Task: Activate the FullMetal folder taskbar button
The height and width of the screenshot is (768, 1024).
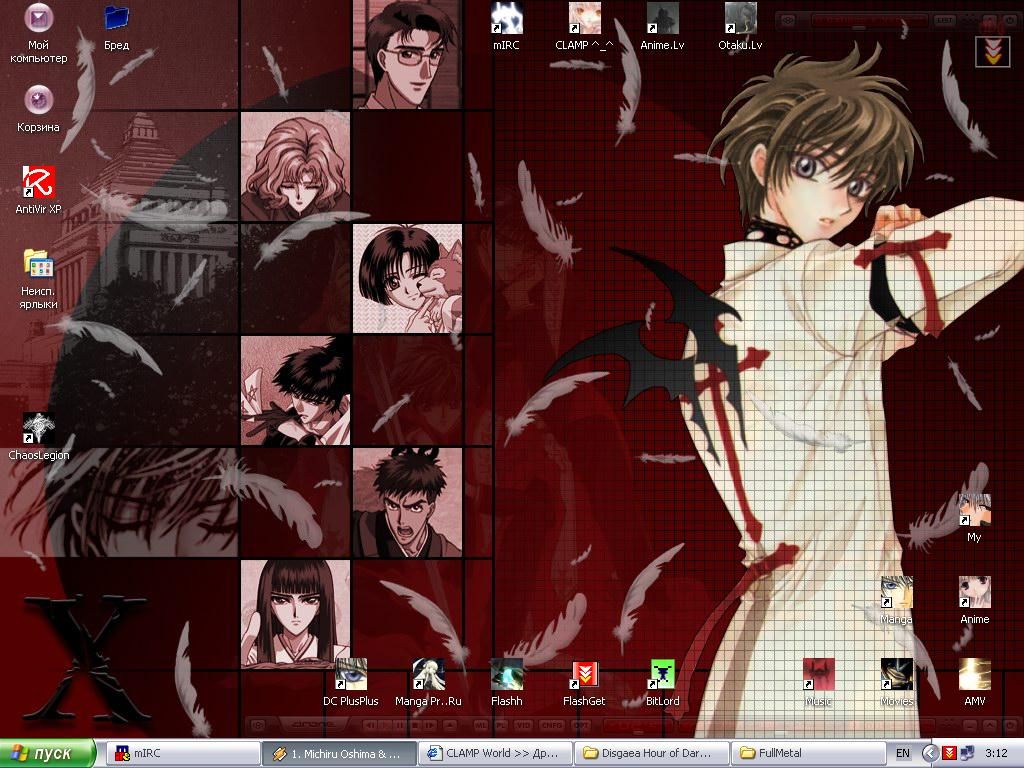Action: (808, 753)
